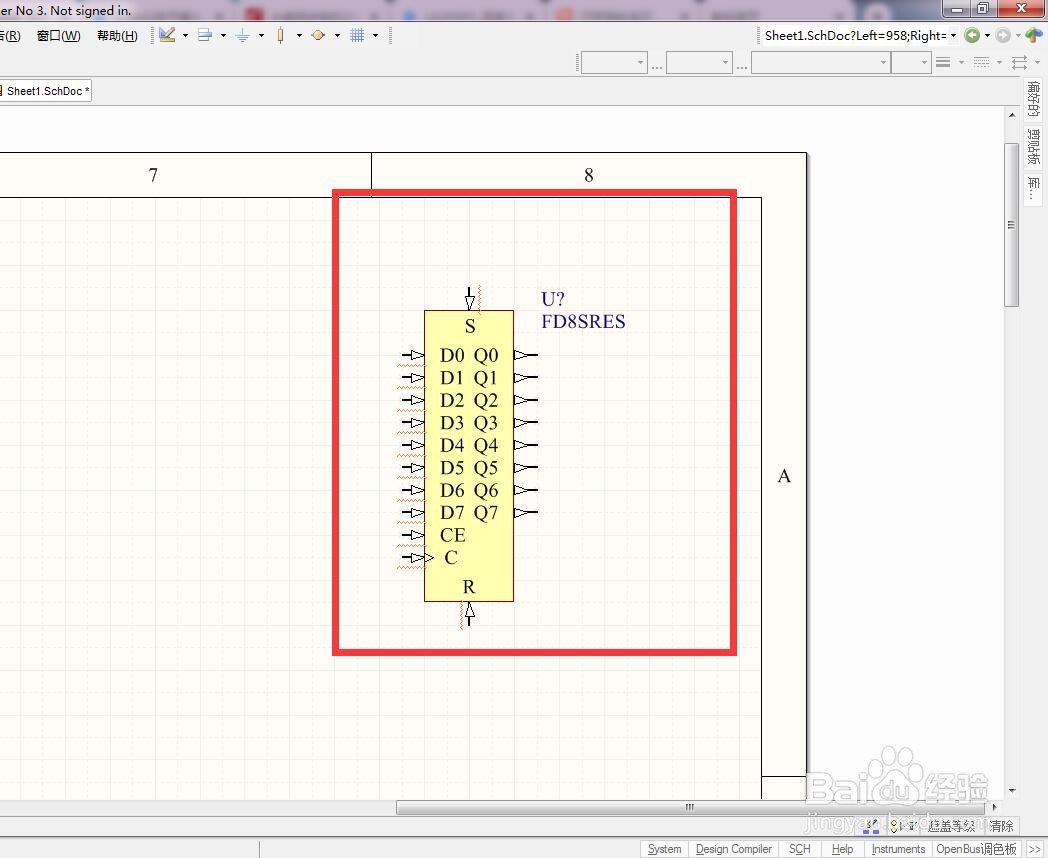Viewport: 1048px width, 858px height.
Task: Click the scroll up arrow
Action: (x=1011, y=115)
